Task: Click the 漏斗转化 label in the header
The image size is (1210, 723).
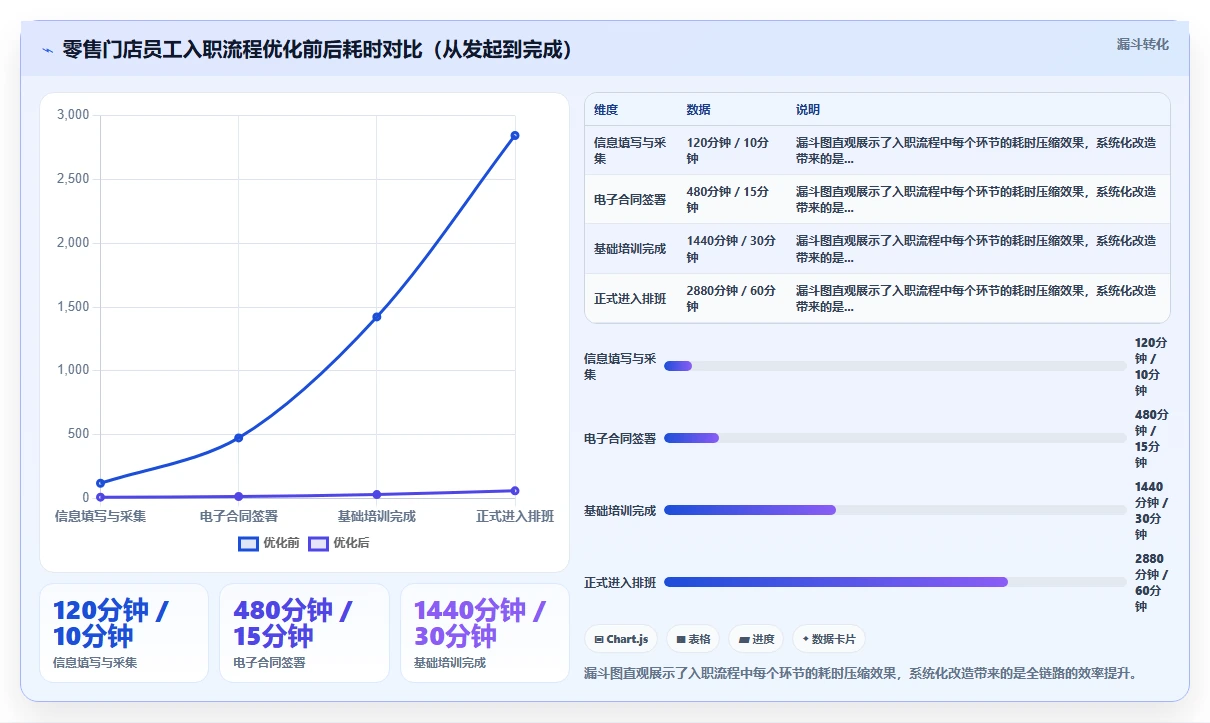Action: [x=1142, y=45]
